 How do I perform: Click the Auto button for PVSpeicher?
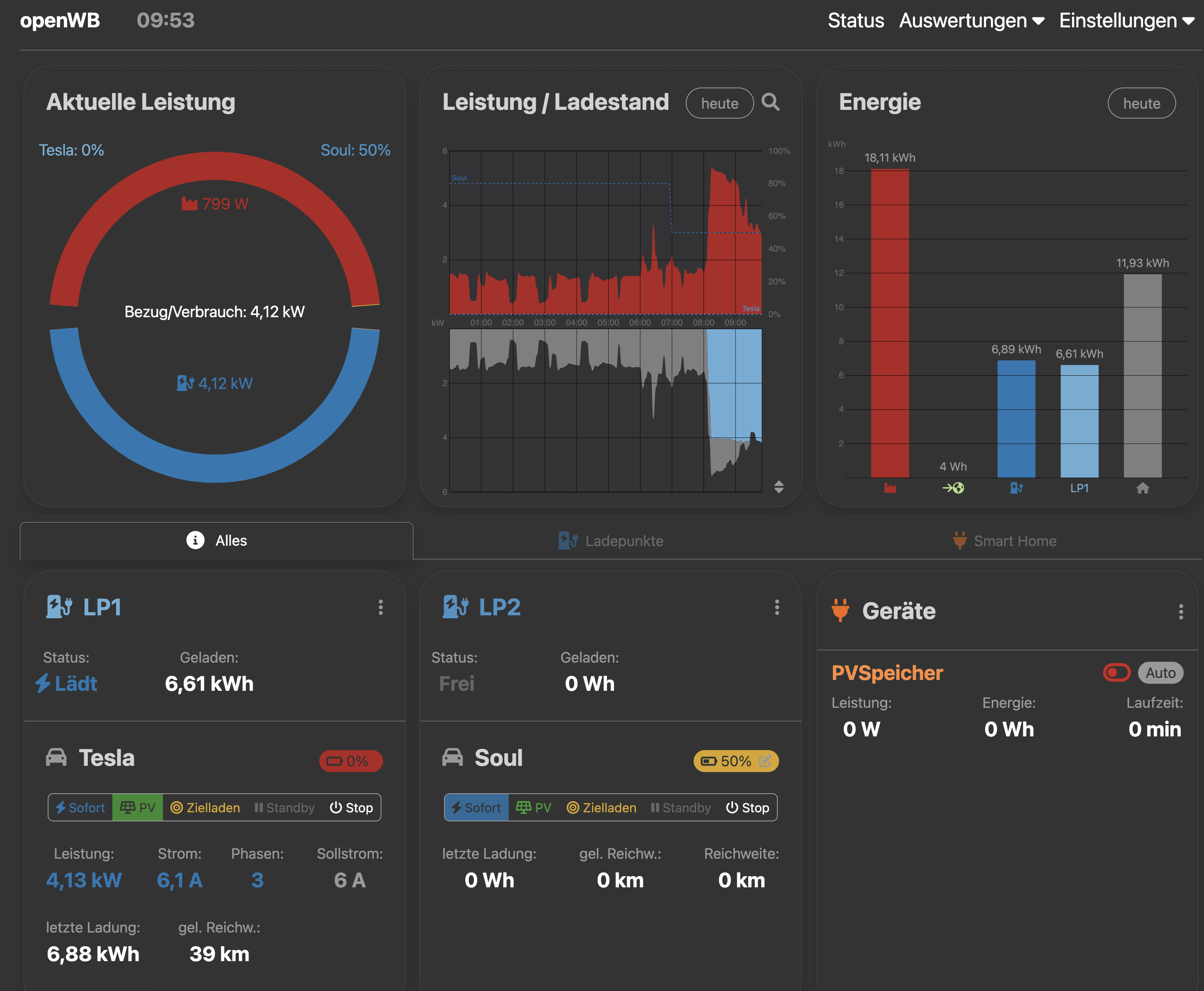pos(1160,673)
